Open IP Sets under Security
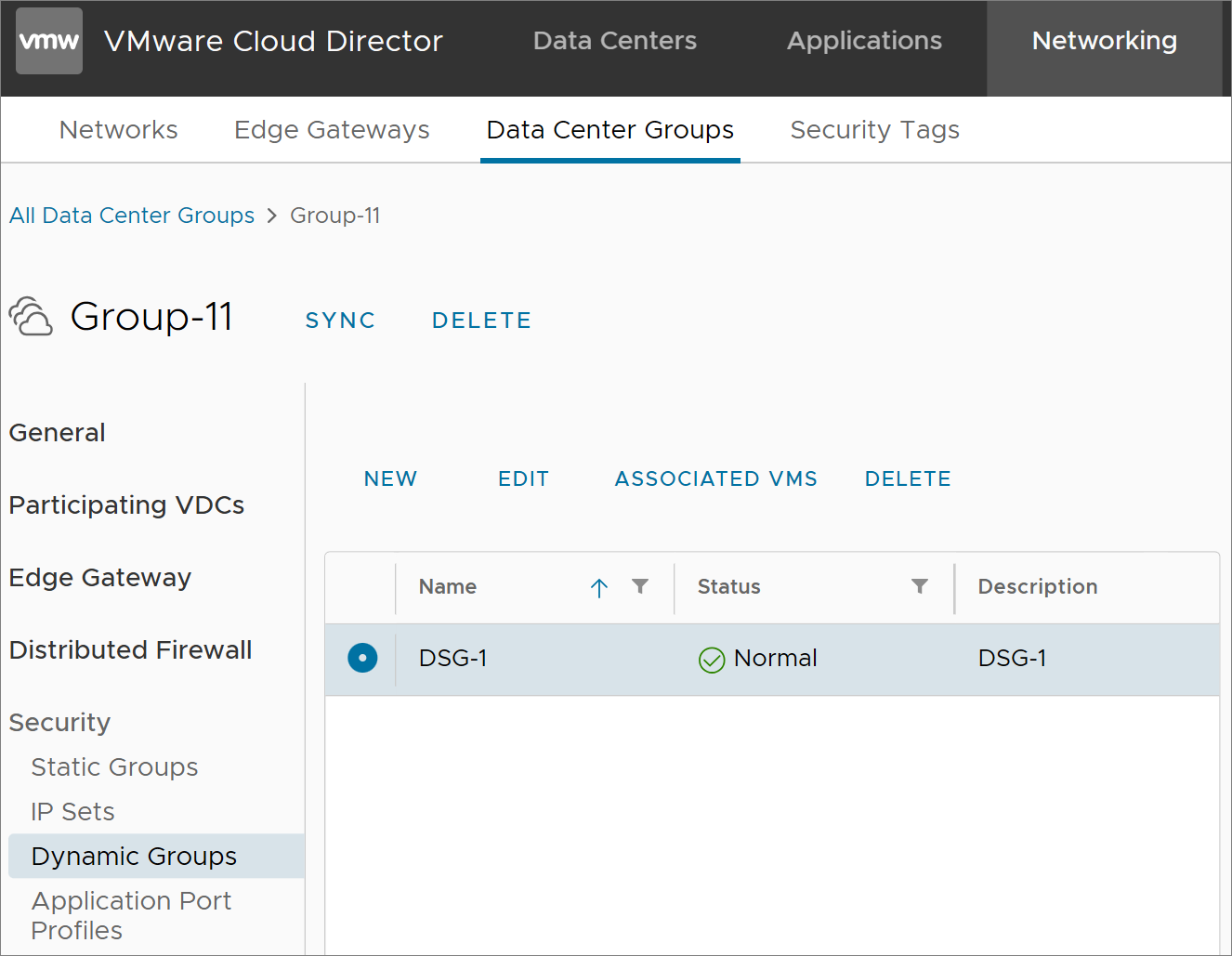This screenshot has width=1232, height=956. [73, 812]
